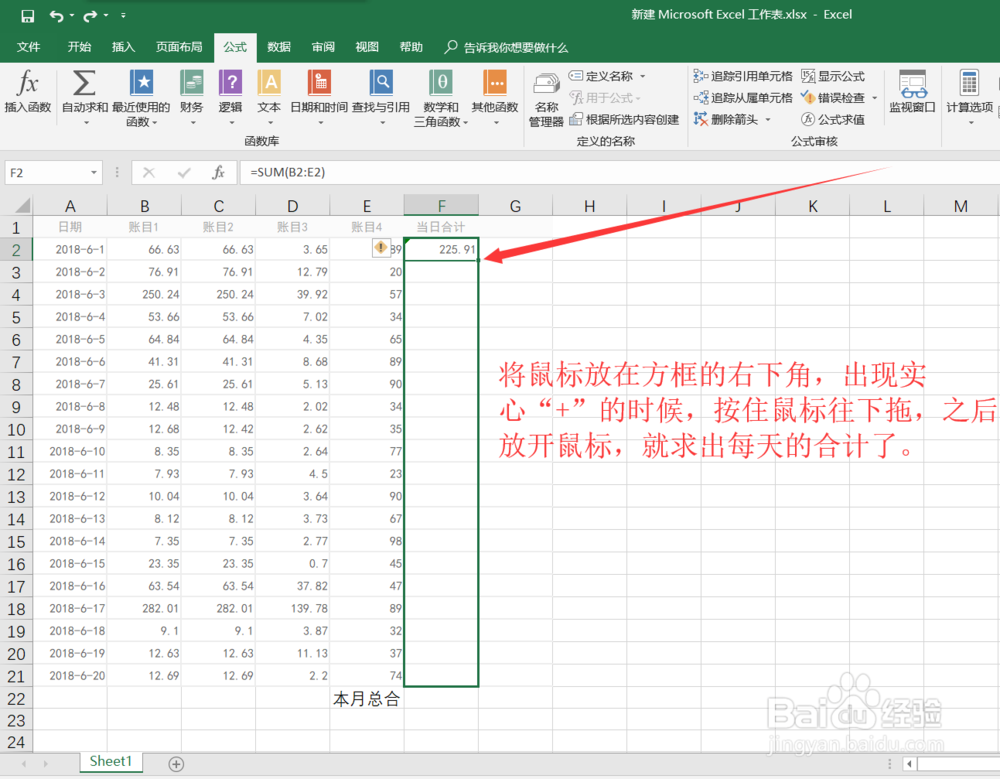Click cell containing 本月总合
This screenshot has height=779, width=1000.
click(366, 699)
